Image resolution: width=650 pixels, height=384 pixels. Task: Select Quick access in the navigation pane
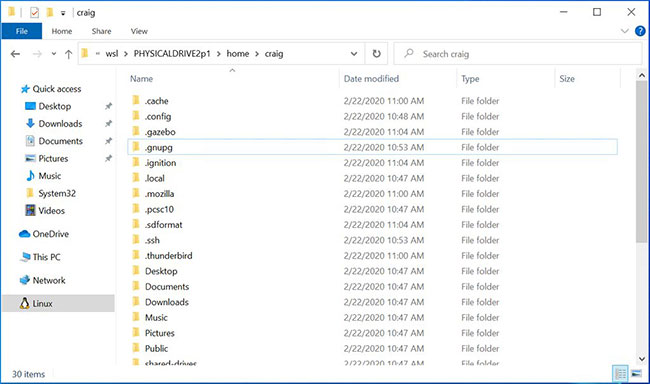coord(57,89)
